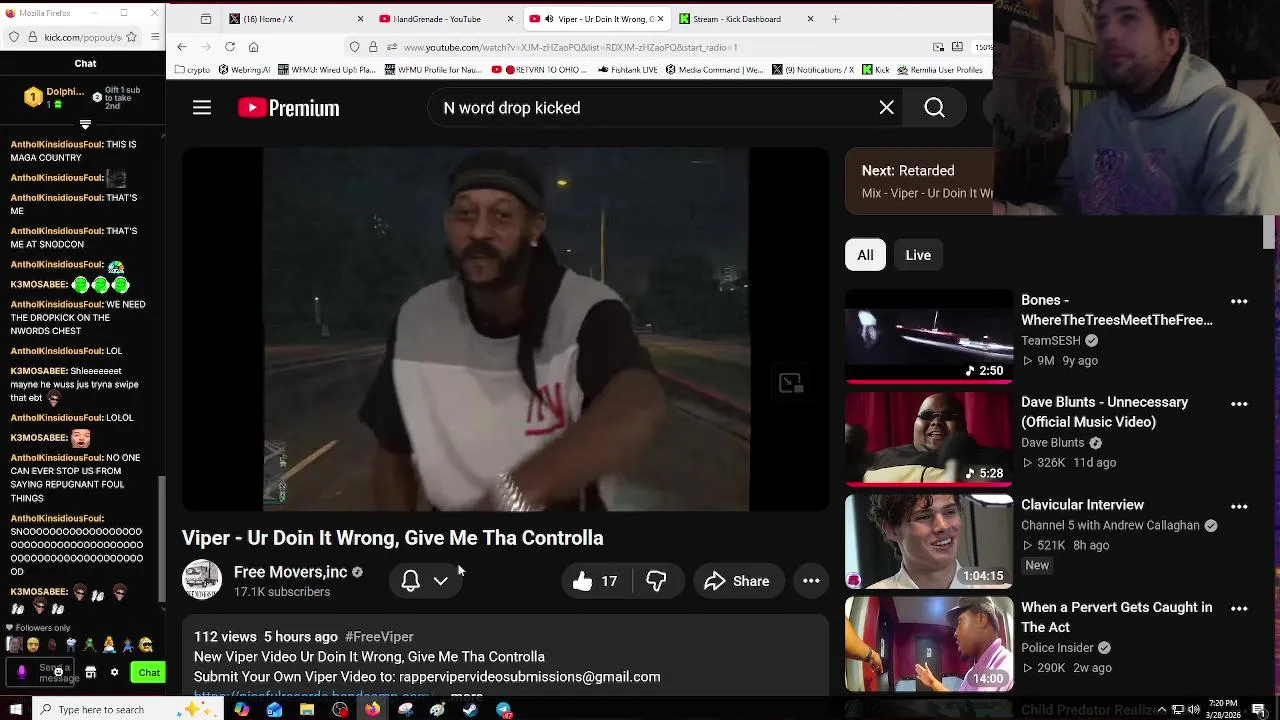
Task: Open Steam from taskbar
Action: point(471,710)
